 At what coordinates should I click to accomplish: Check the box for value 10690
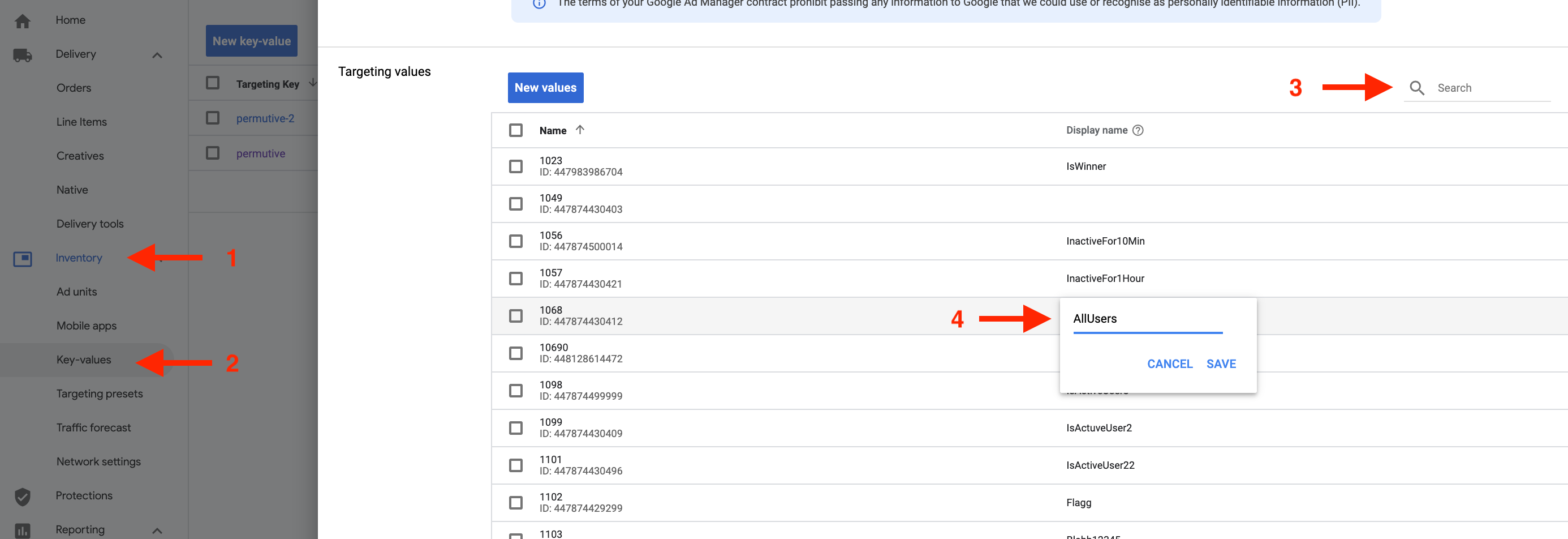(x=515, y=353)
